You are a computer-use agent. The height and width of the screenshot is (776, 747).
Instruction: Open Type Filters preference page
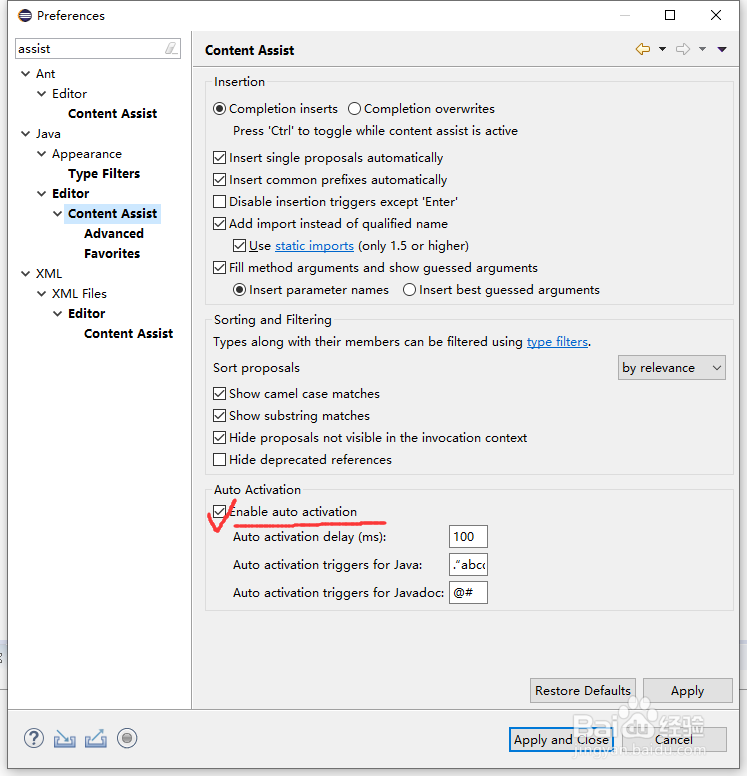104,174
